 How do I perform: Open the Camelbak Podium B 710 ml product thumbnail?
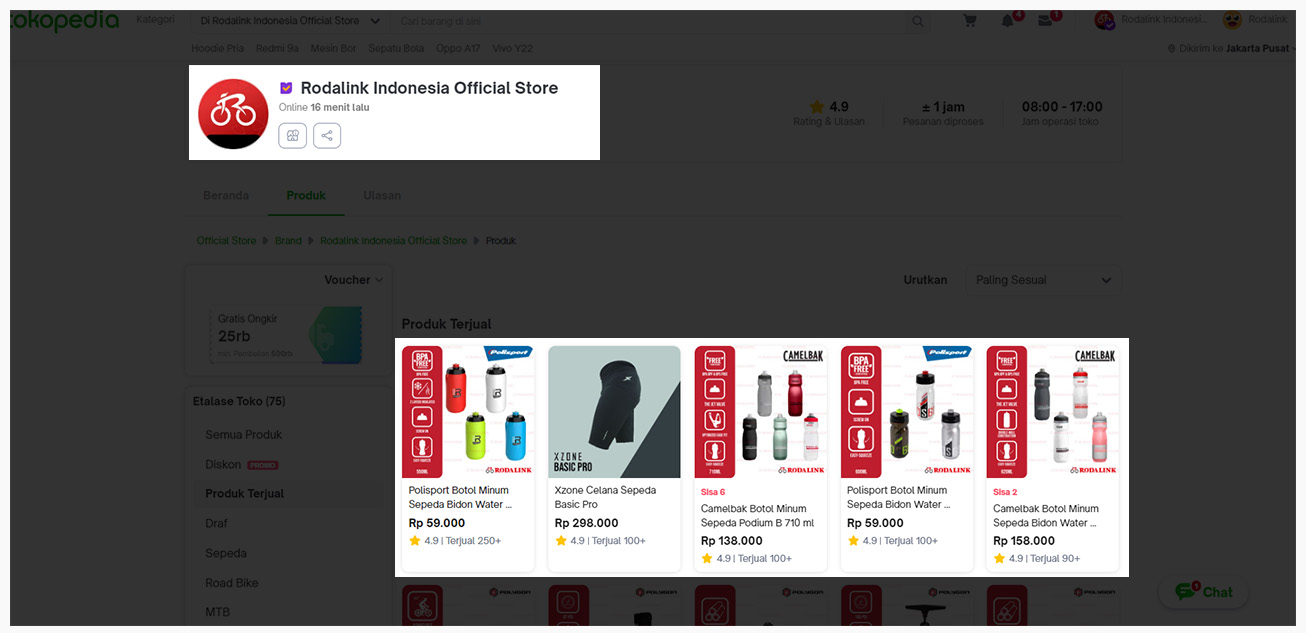760,411
